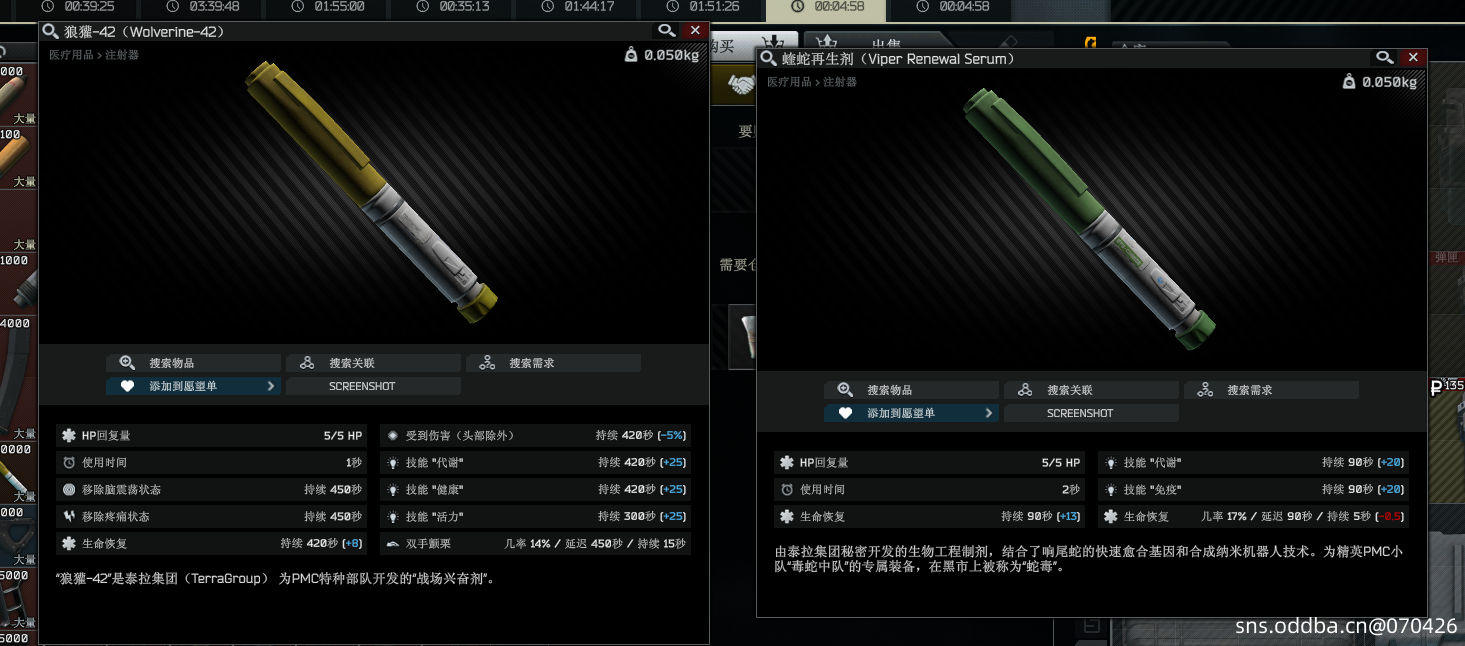Click magnifier icon in Viper Renewal Serum title bar
This screenshot has width=1465, height=646.
(1385, 58)
